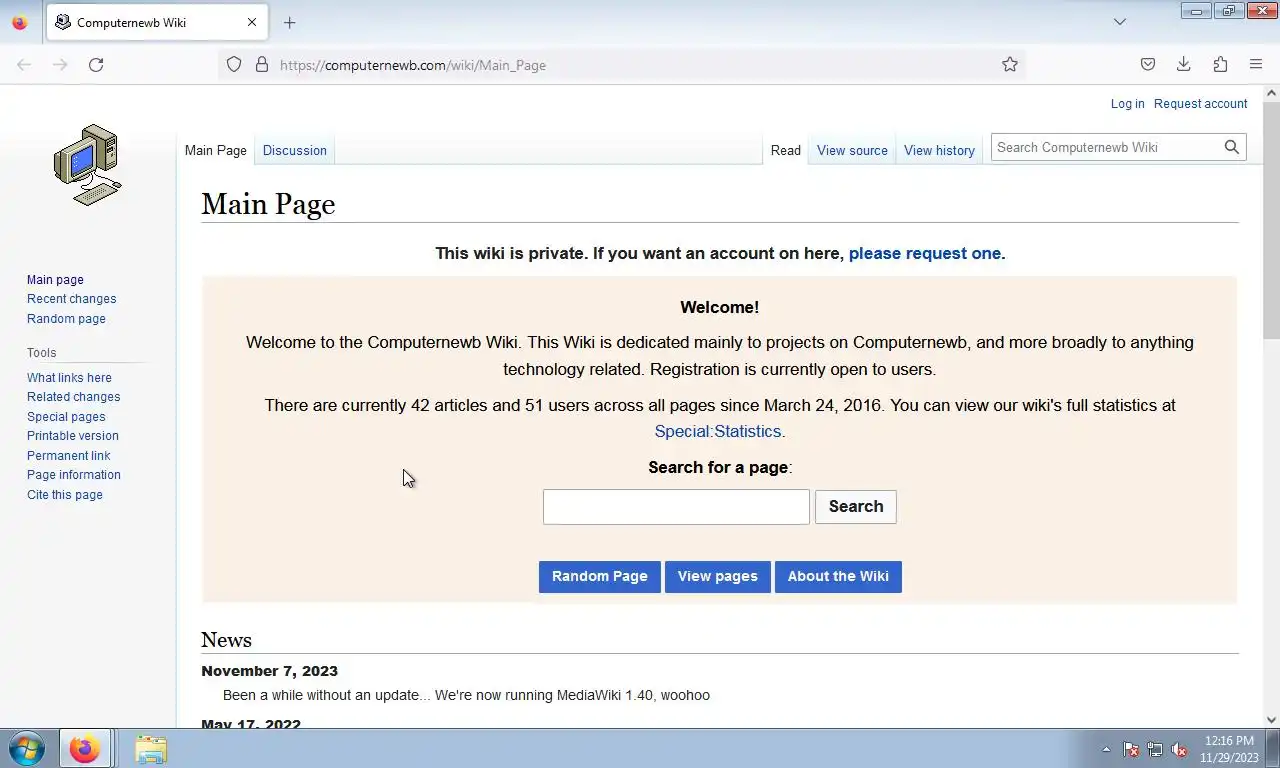This screenshot has height=768, width=1280.
Task: Open a new browser tab
Action: (289, 22)
